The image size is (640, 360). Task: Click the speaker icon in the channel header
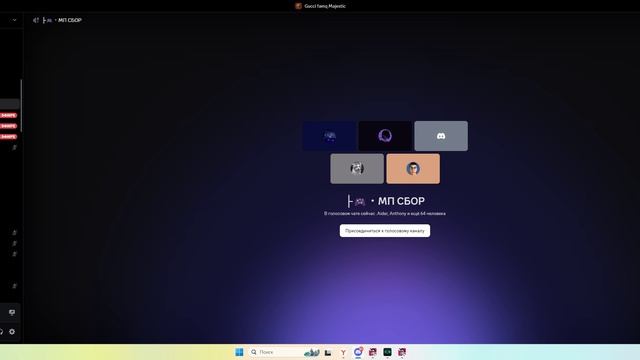pos(36,20)
